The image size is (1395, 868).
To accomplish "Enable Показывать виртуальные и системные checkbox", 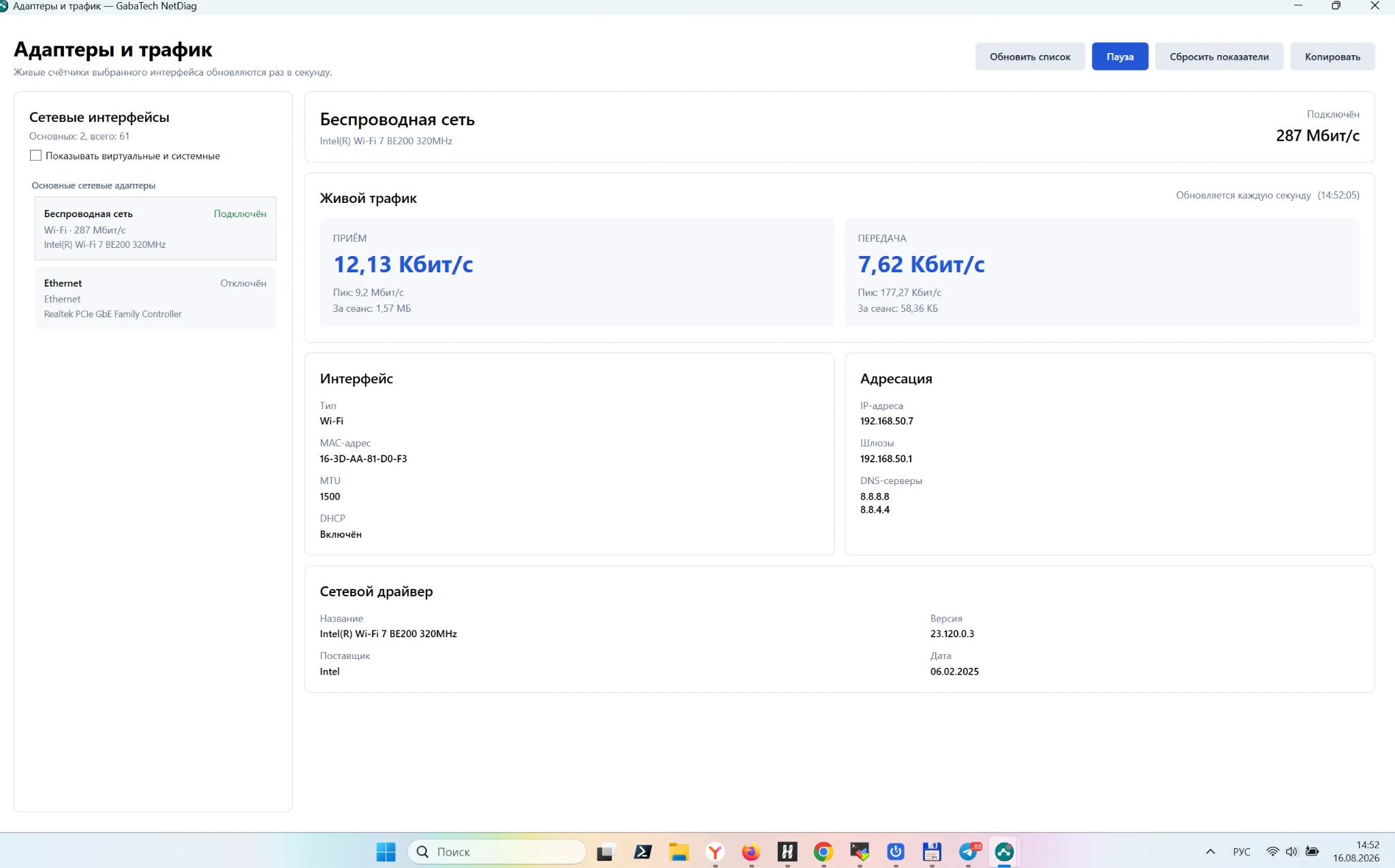I will click(36, 156).
